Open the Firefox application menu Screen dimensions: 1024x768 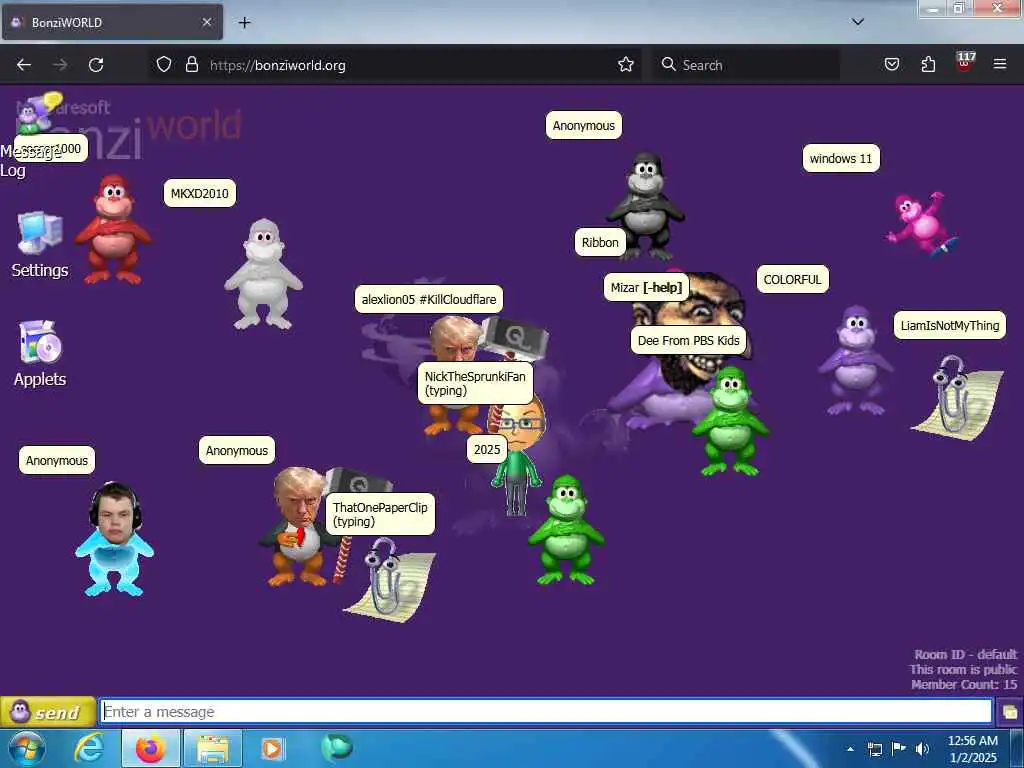point(1000,65)
